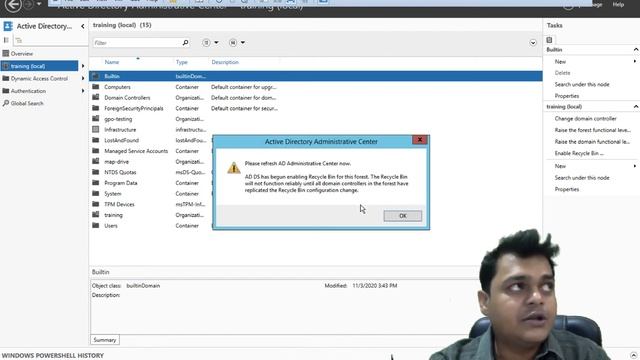The image size is (640, 360).
Task: Select the ForeignSecurityPrincipals row
Action: click(316, 108)
